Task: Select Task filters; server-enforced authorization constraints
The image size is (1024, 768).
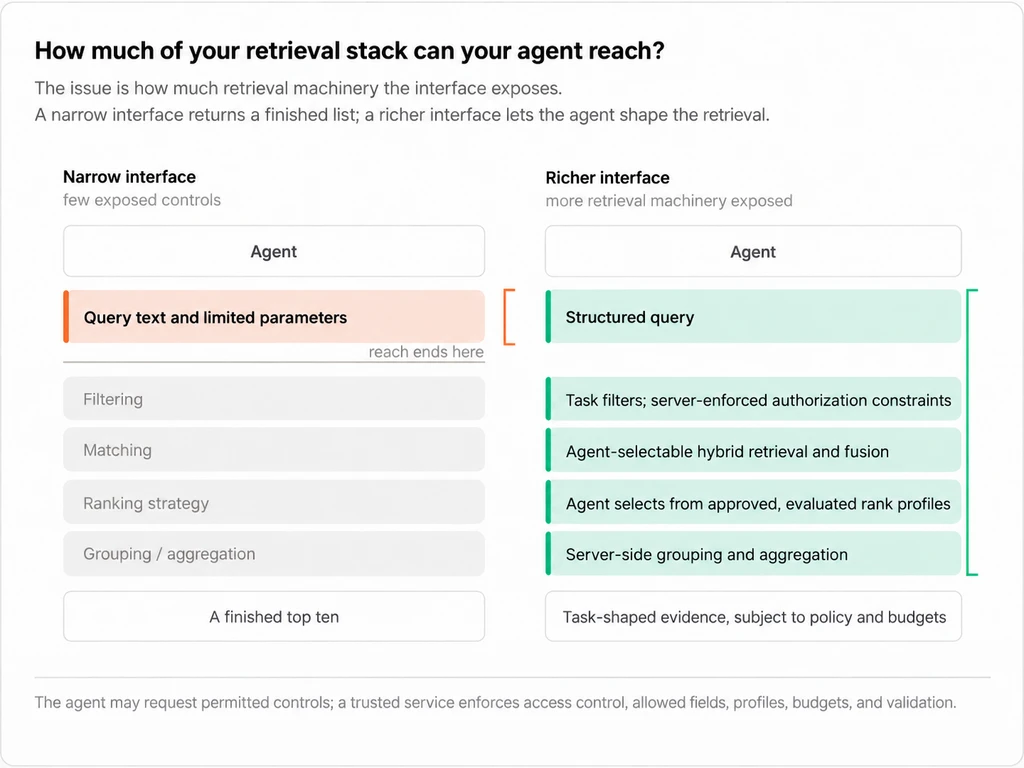Action: point(753,398)
